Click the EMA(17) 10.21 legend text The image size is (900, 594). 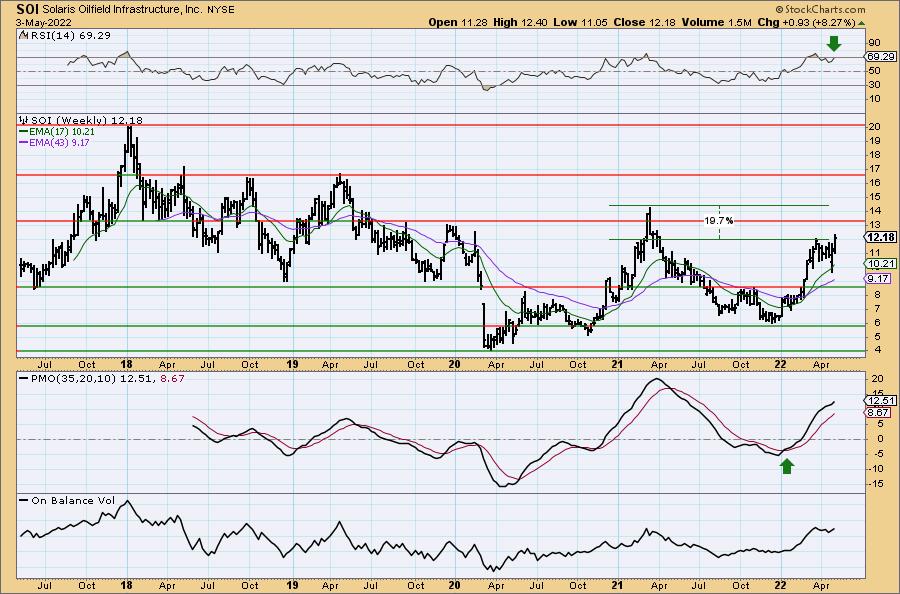62,131
